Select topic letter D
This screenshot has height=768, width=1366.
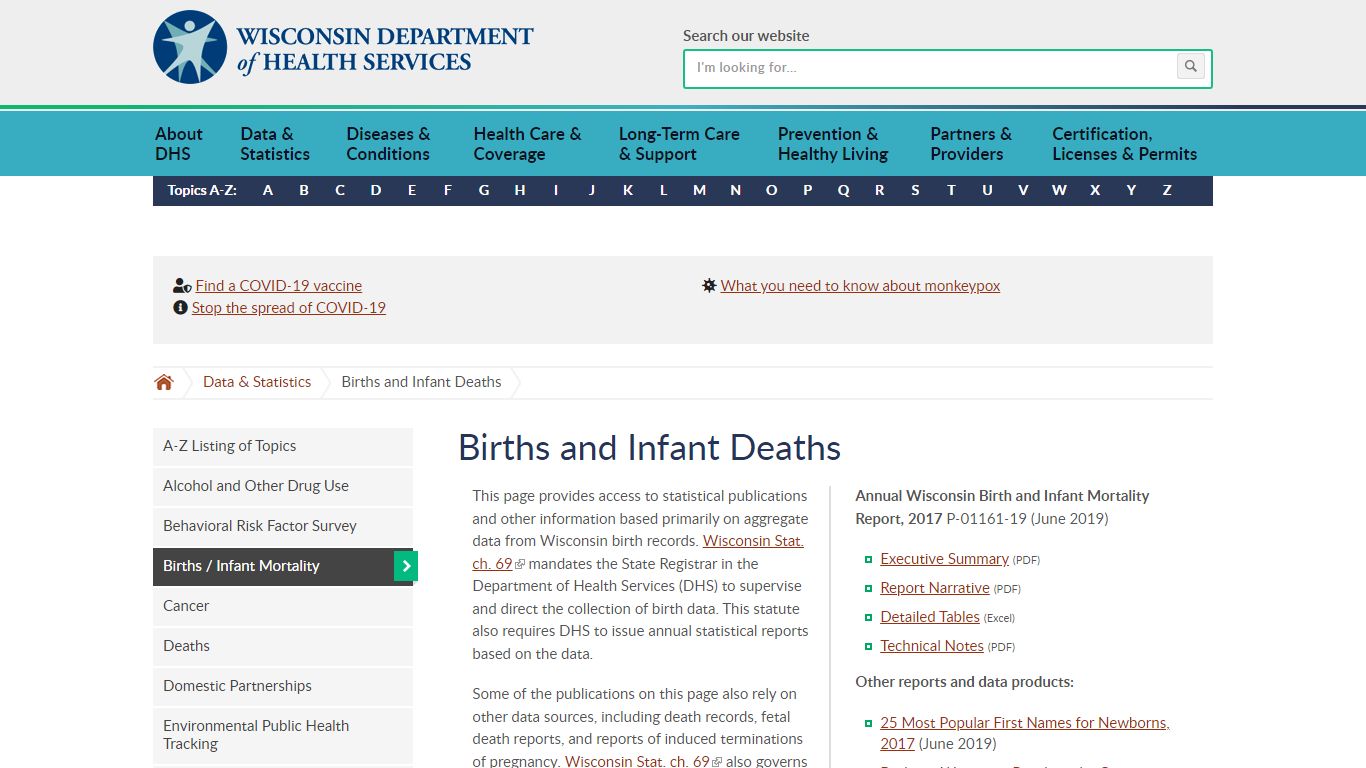(x=376, y=190)
